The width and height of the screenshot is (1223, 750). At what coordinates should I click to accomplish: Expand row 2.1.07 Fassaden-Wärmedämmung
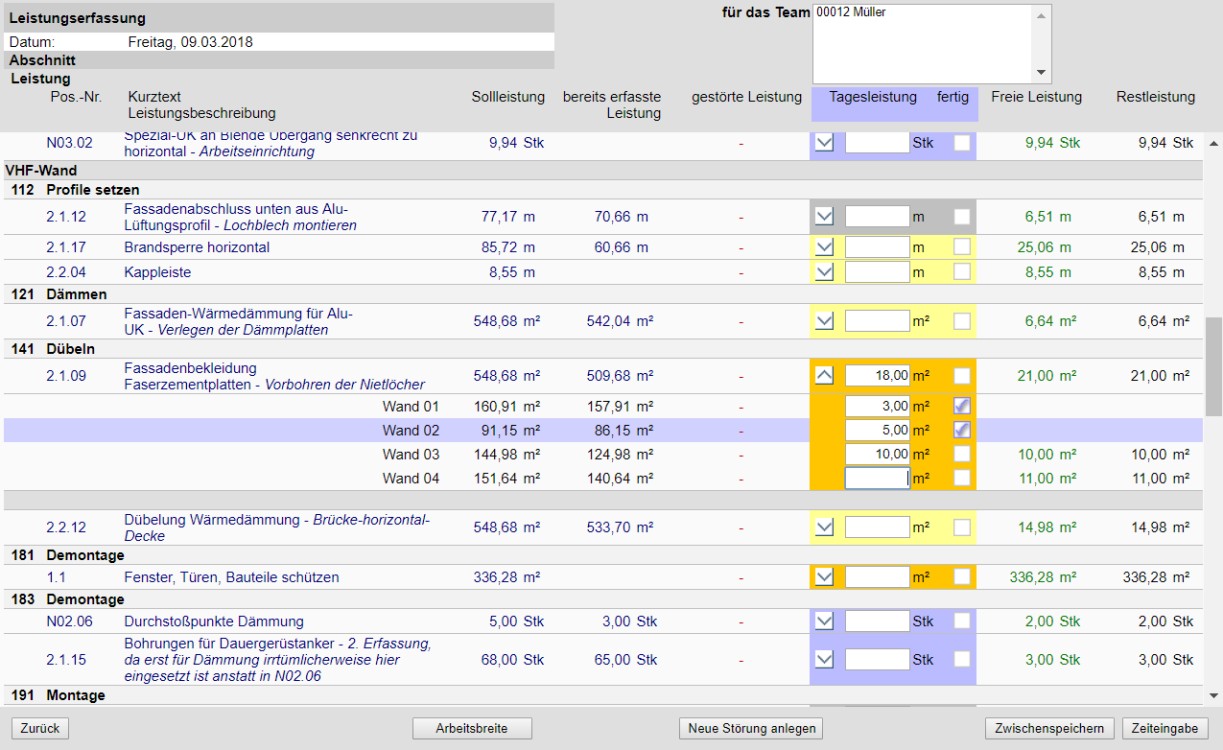(x=824, y=321)
